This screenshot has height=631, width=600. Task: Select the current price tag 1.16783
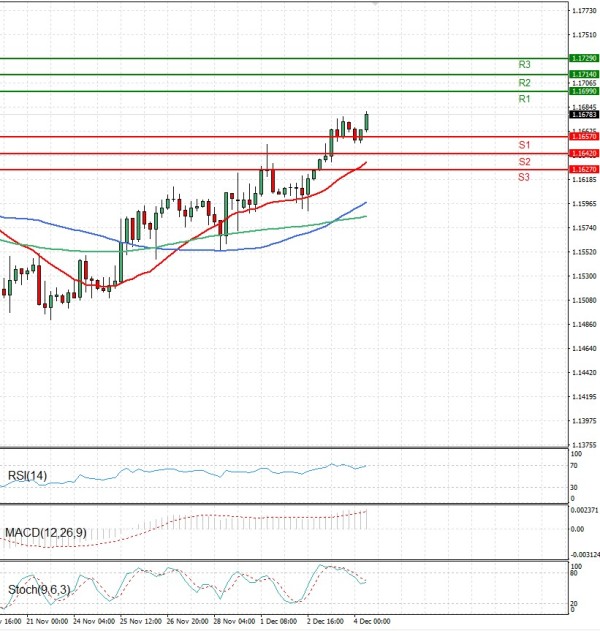(583, 115)
